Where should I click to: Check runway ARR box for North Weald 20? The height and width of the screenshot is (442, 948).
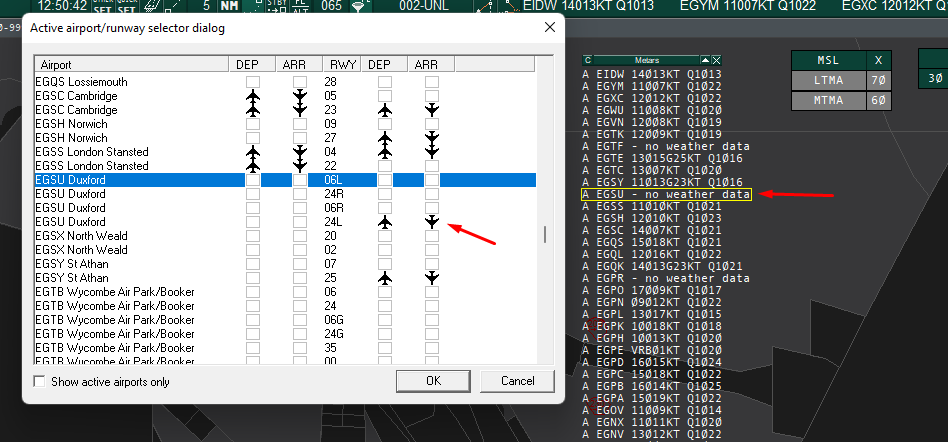[431, 236]
